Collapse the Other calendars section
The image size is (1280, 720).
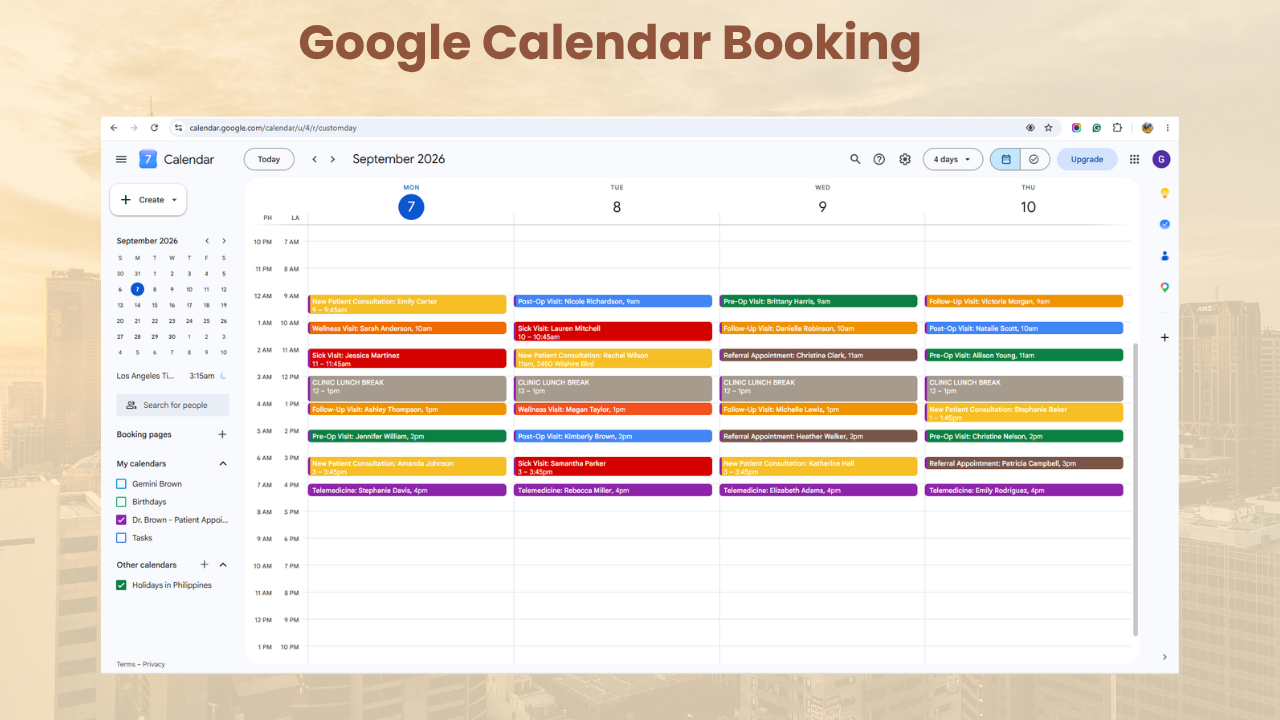pos(223,565)
